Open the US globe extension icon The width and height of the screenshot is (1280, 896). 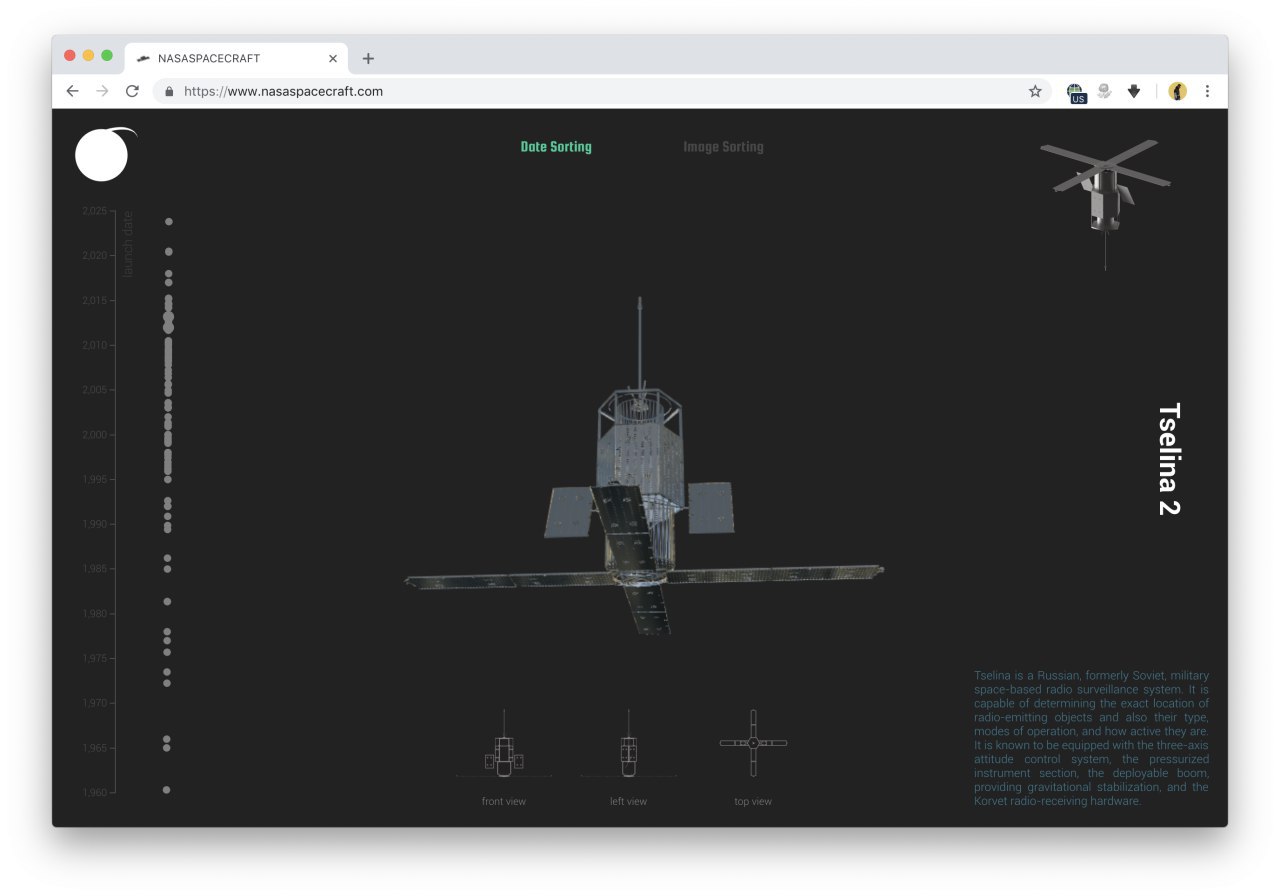1076,92
